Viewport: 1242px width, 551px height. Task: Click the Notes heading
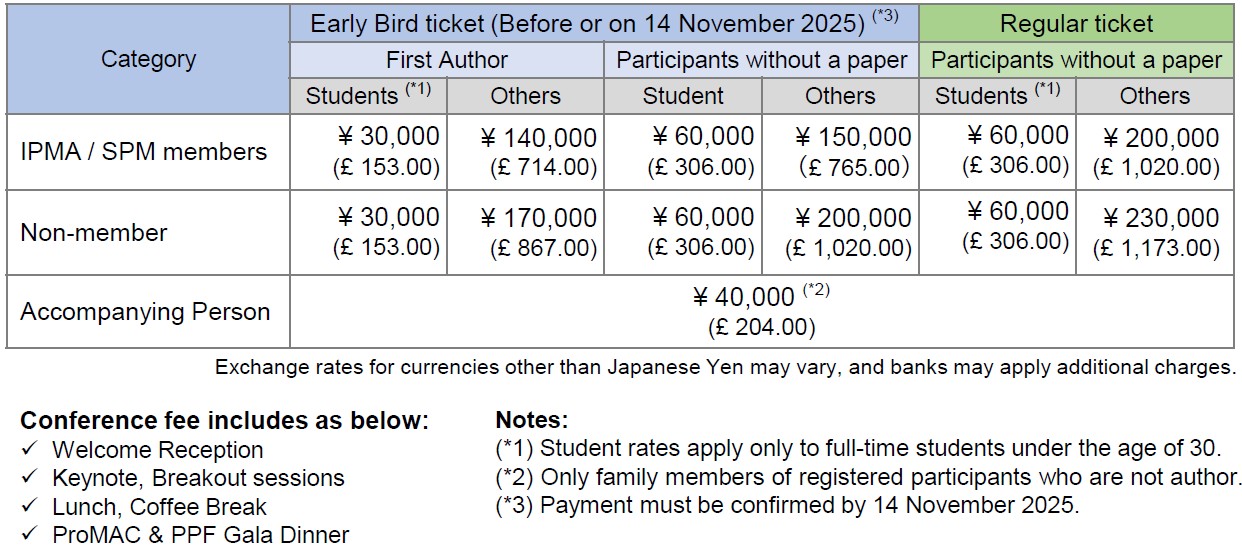coord(532,421)
